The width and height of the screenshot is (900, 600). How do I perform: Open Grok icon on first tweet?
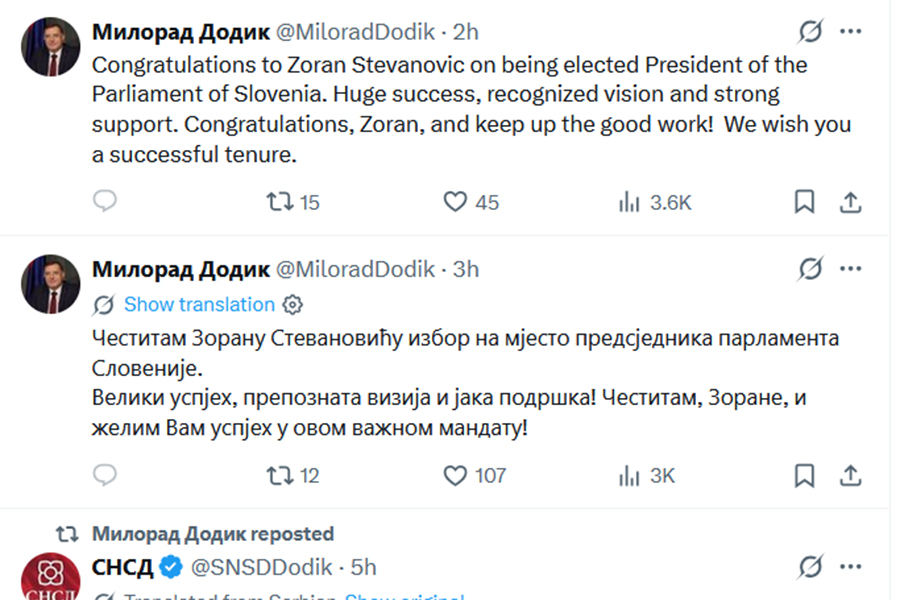809,32
